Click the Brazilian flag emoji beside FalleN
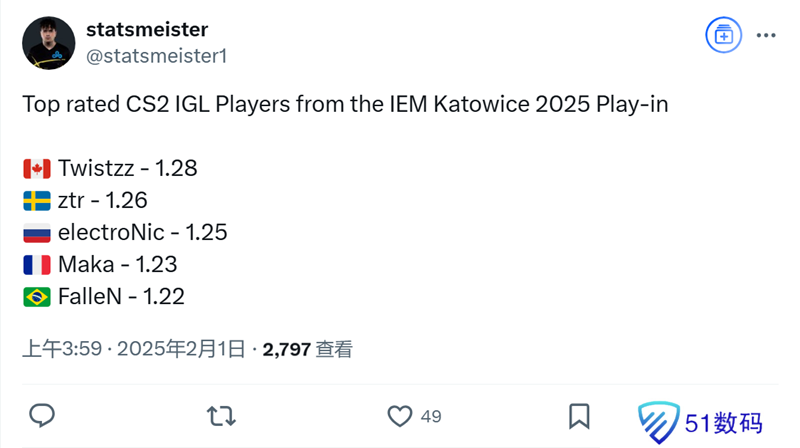Screen dimensions: 800x448 [37, 297]
